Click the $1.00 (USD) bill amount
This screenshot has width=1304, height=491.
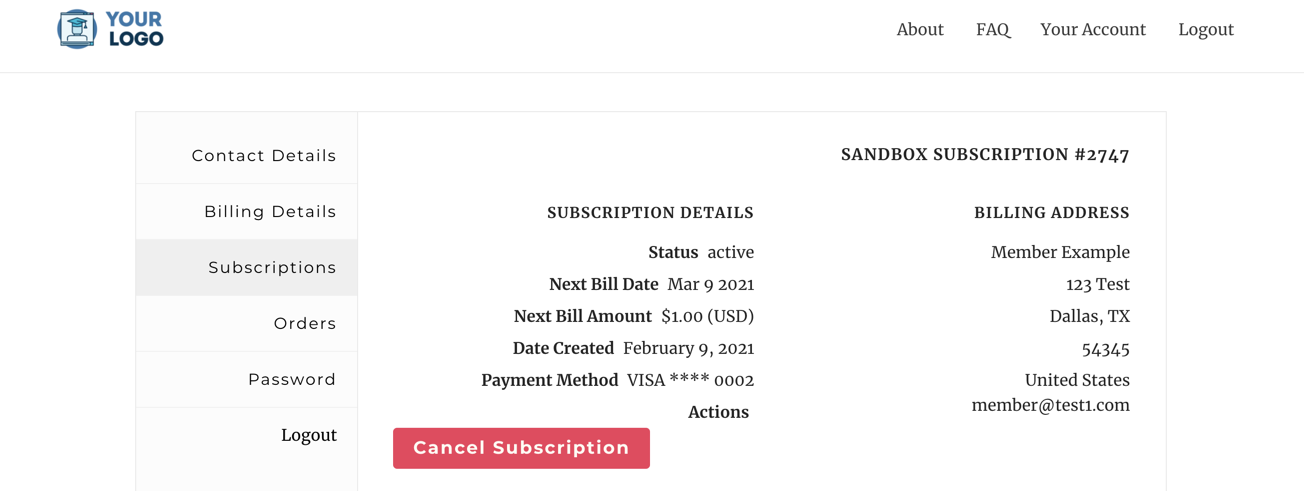[708, 316]
